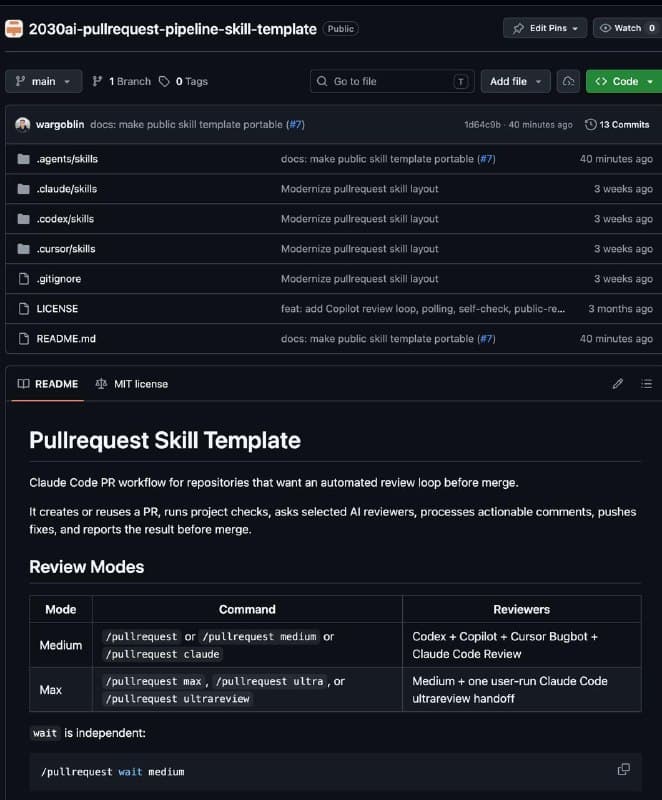This screenshot has width=662, height=800.
Task: Click the README.md row 40 minutes ago timestamp
Action: pyautogui.click(x=616, y=339)
